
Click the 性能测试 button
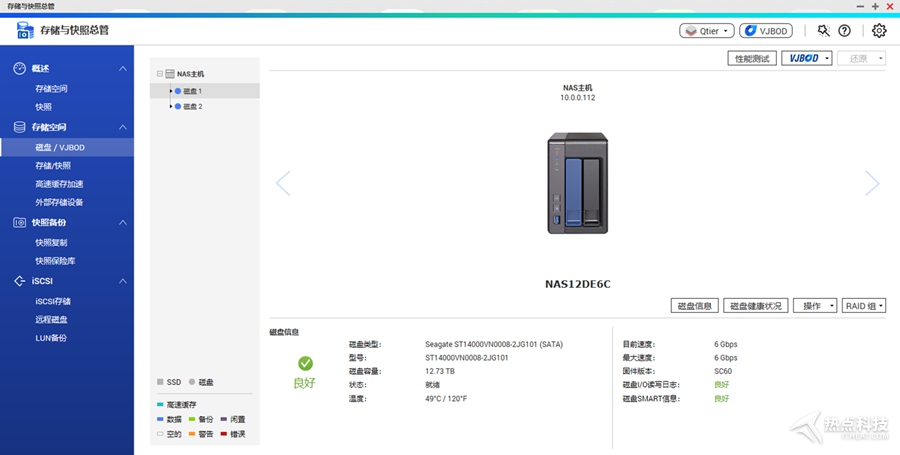[752, 59]
